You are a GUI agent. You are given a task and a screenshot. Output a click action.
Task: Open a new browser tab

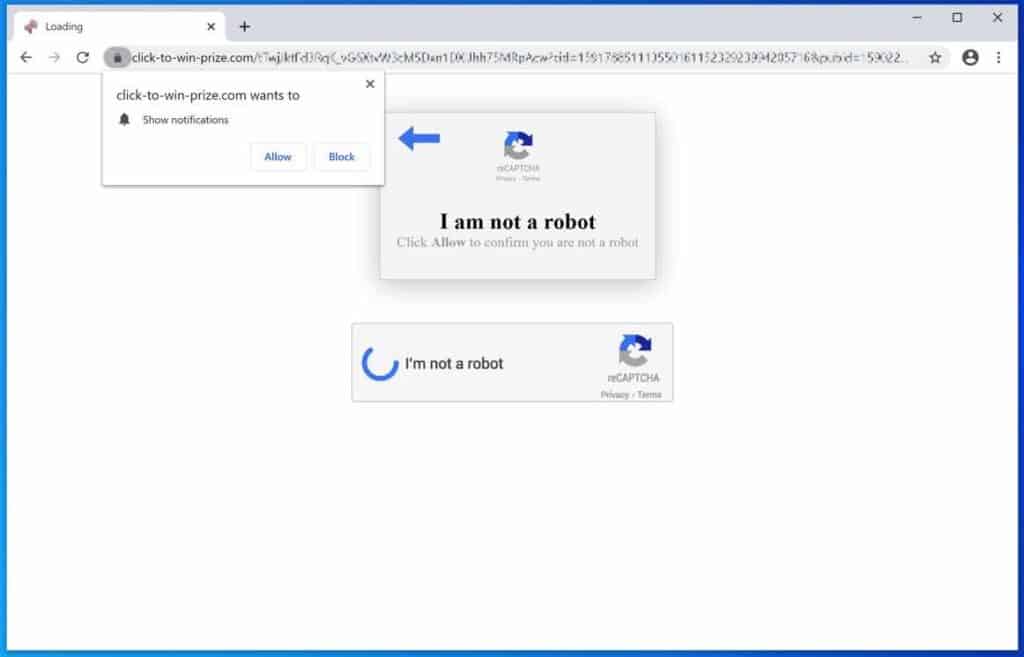click(244, 25)
